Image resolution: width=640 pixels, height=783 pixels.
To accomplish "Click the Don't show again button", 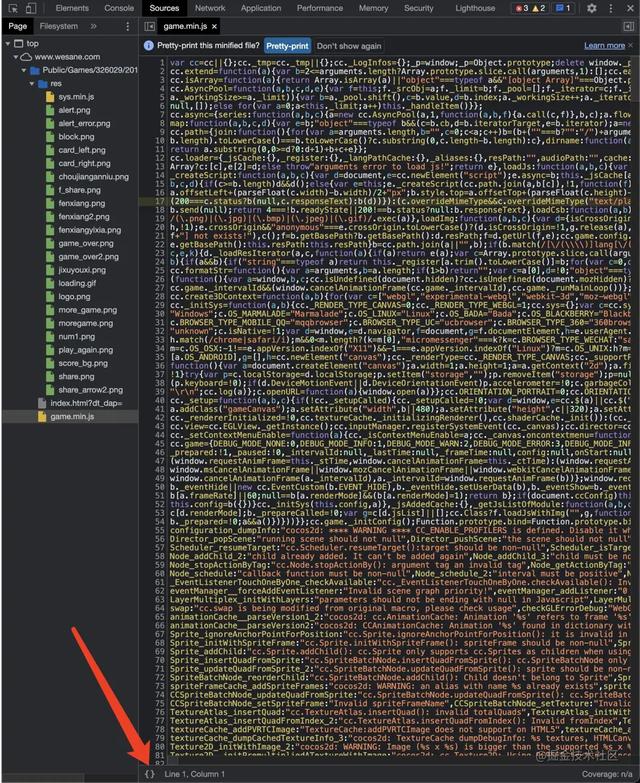I will click(349, 46).
